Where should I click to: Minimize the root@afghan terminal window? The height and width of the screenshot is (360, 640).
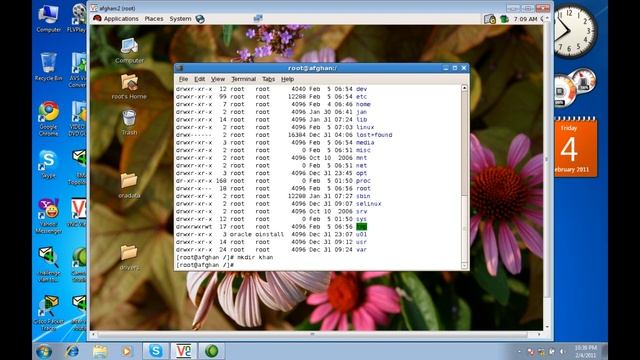446,68
